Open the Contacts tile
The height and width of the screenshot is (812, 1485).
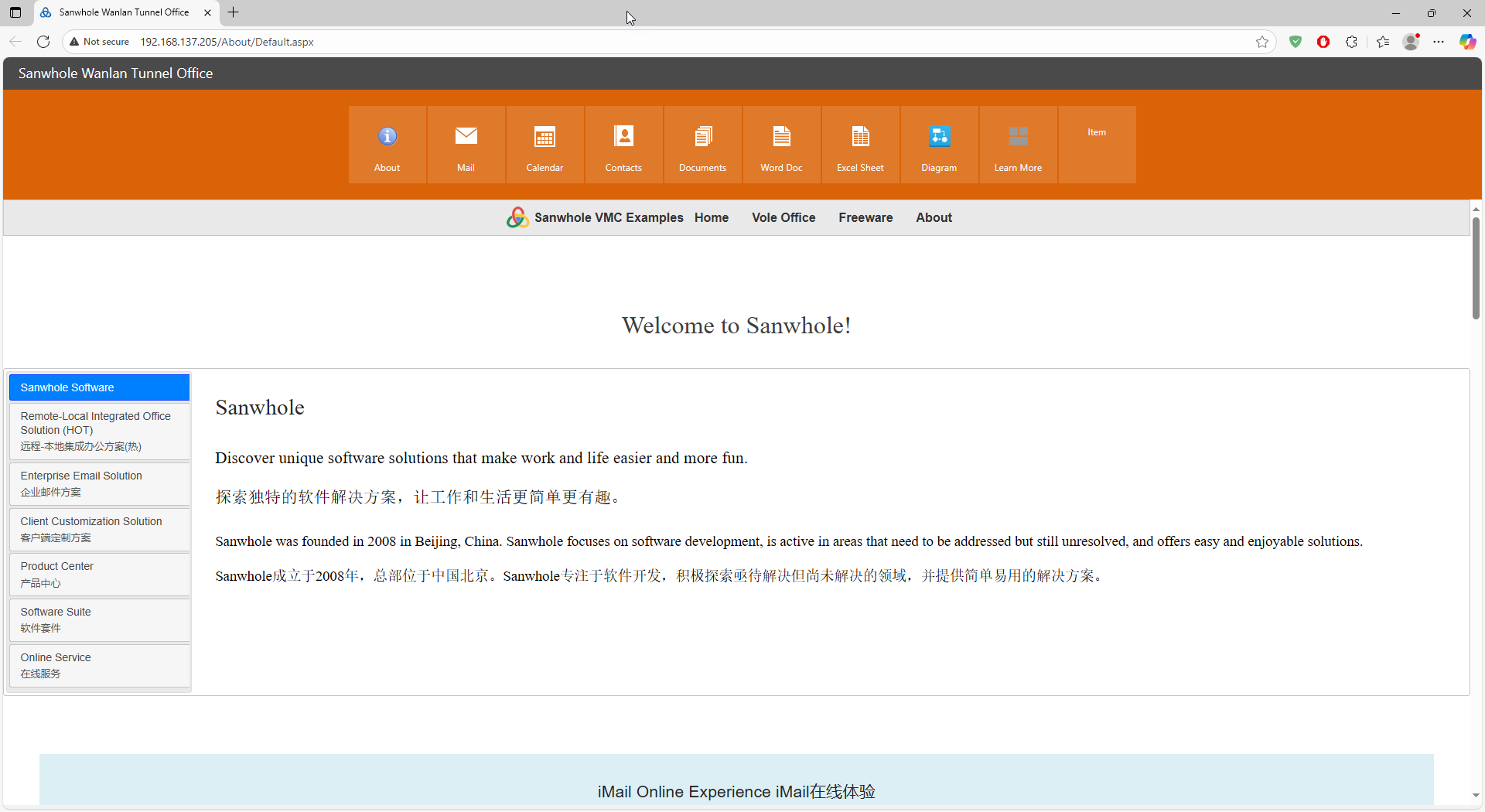coord(623,145)
